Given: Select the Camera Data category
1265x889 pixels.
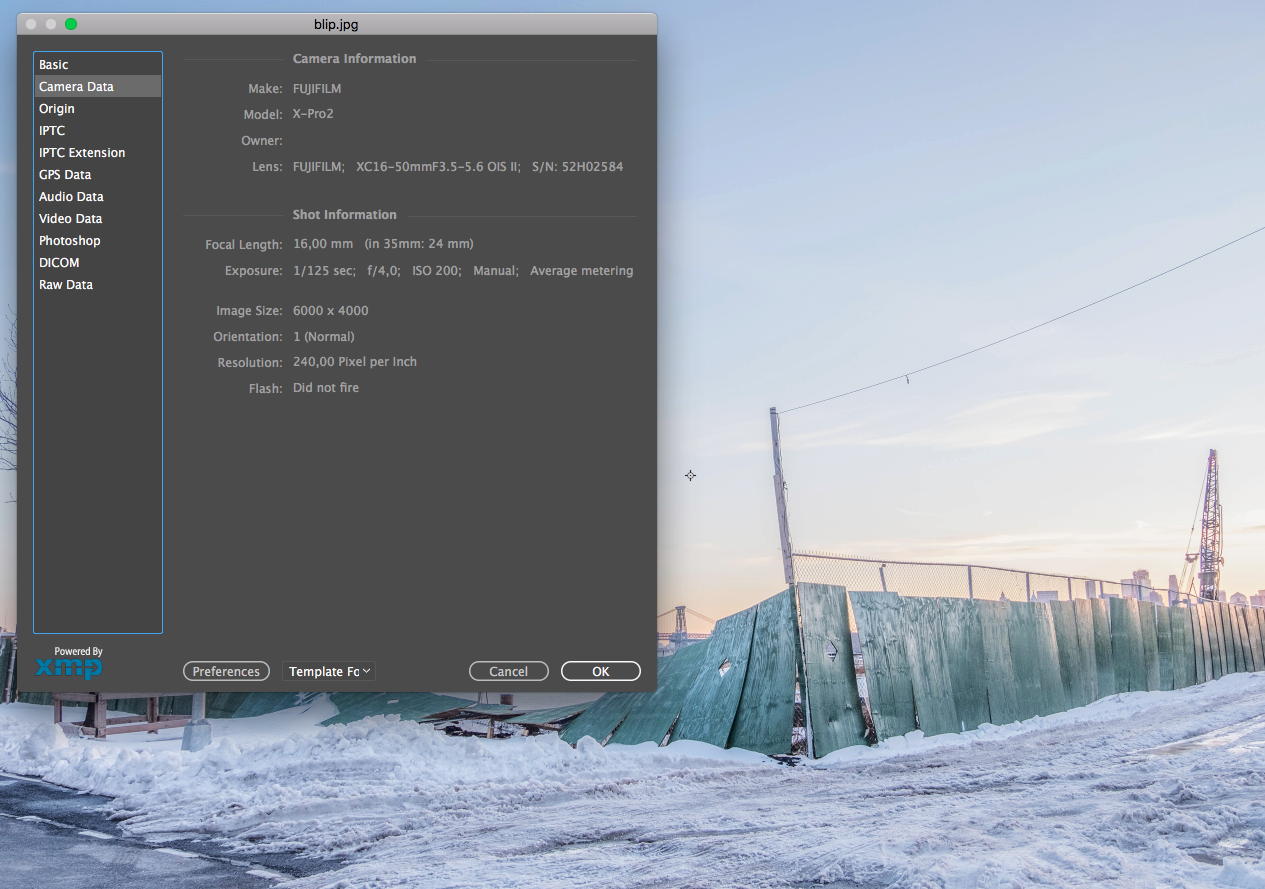Looking at the screenshot, I should [x=76, y=86].
